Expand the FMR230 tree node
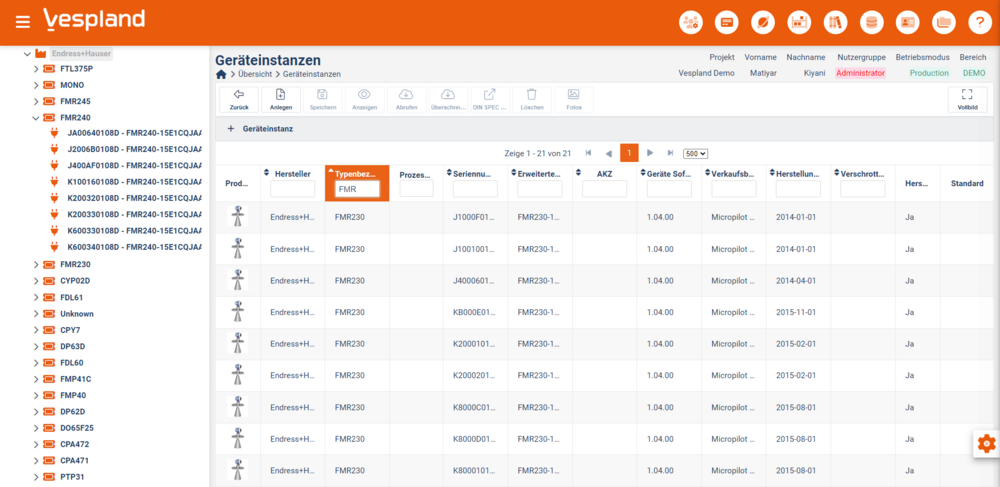This screenshot has height=487, width=1000. (36, 265)
